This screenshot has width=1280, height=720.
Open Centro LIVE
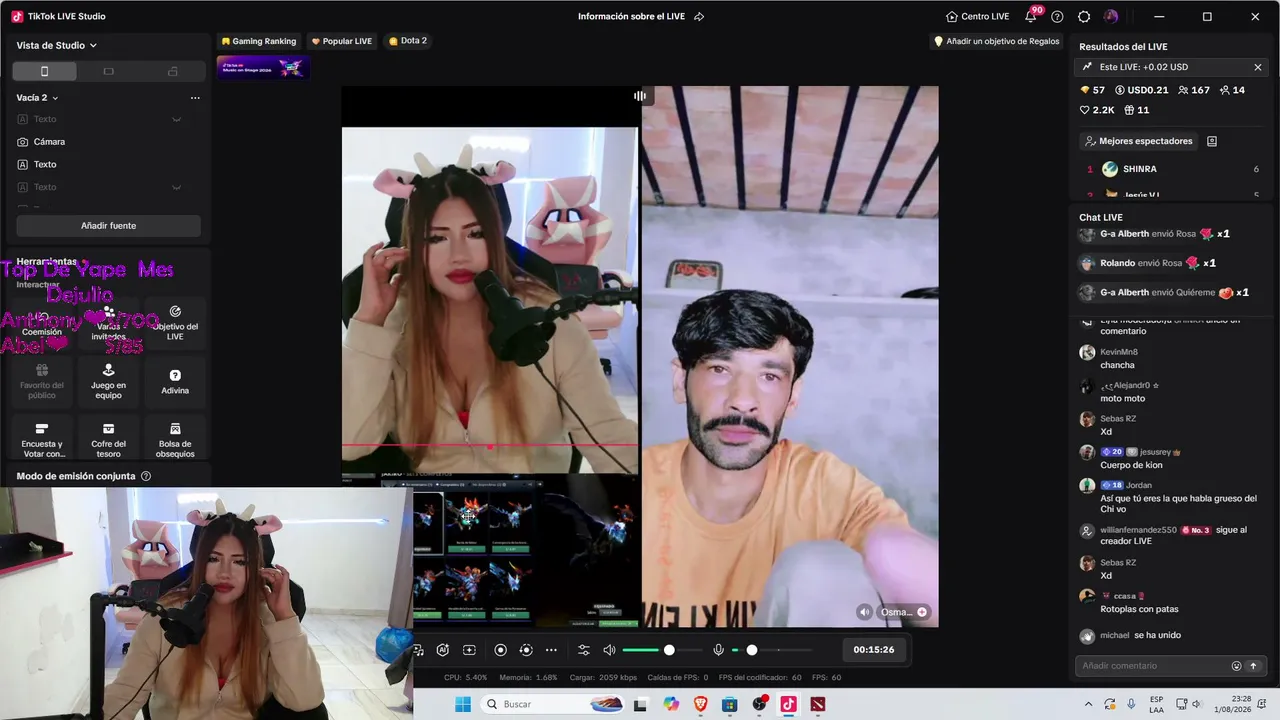click(978, 16)
